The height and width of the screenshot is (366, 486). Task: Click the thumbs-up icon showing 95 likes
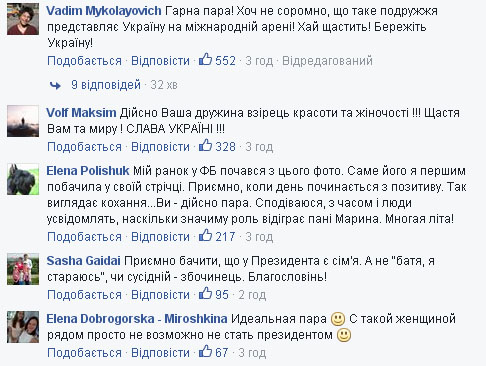point(205,294)
